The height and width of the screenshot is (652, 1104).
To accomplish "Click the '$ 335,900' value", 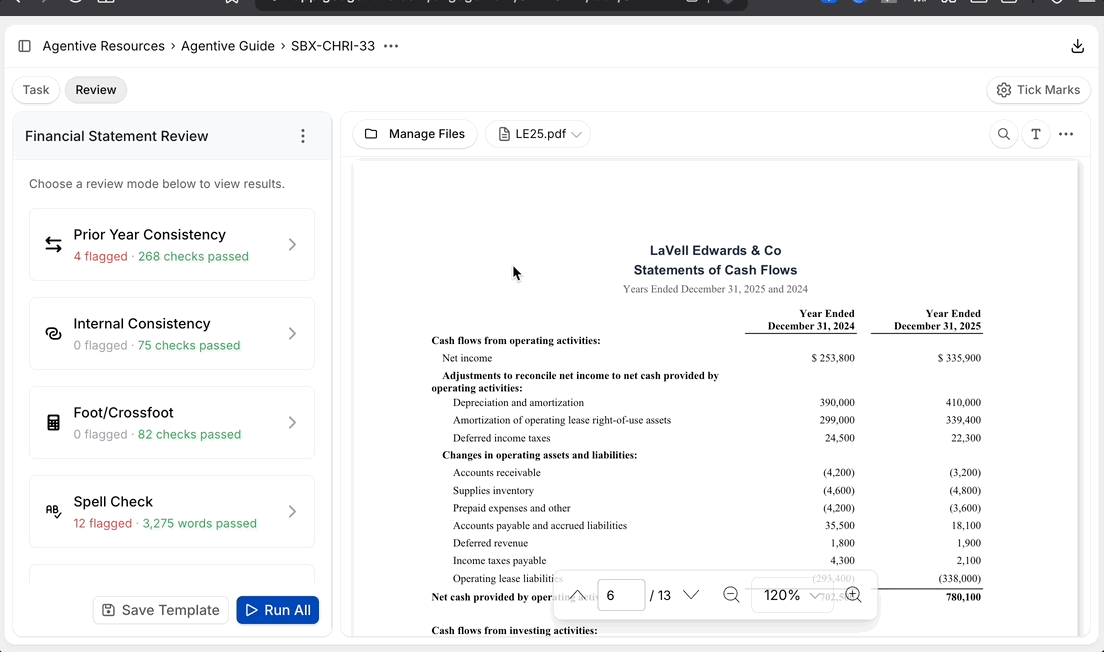I will tap(959, 358).
